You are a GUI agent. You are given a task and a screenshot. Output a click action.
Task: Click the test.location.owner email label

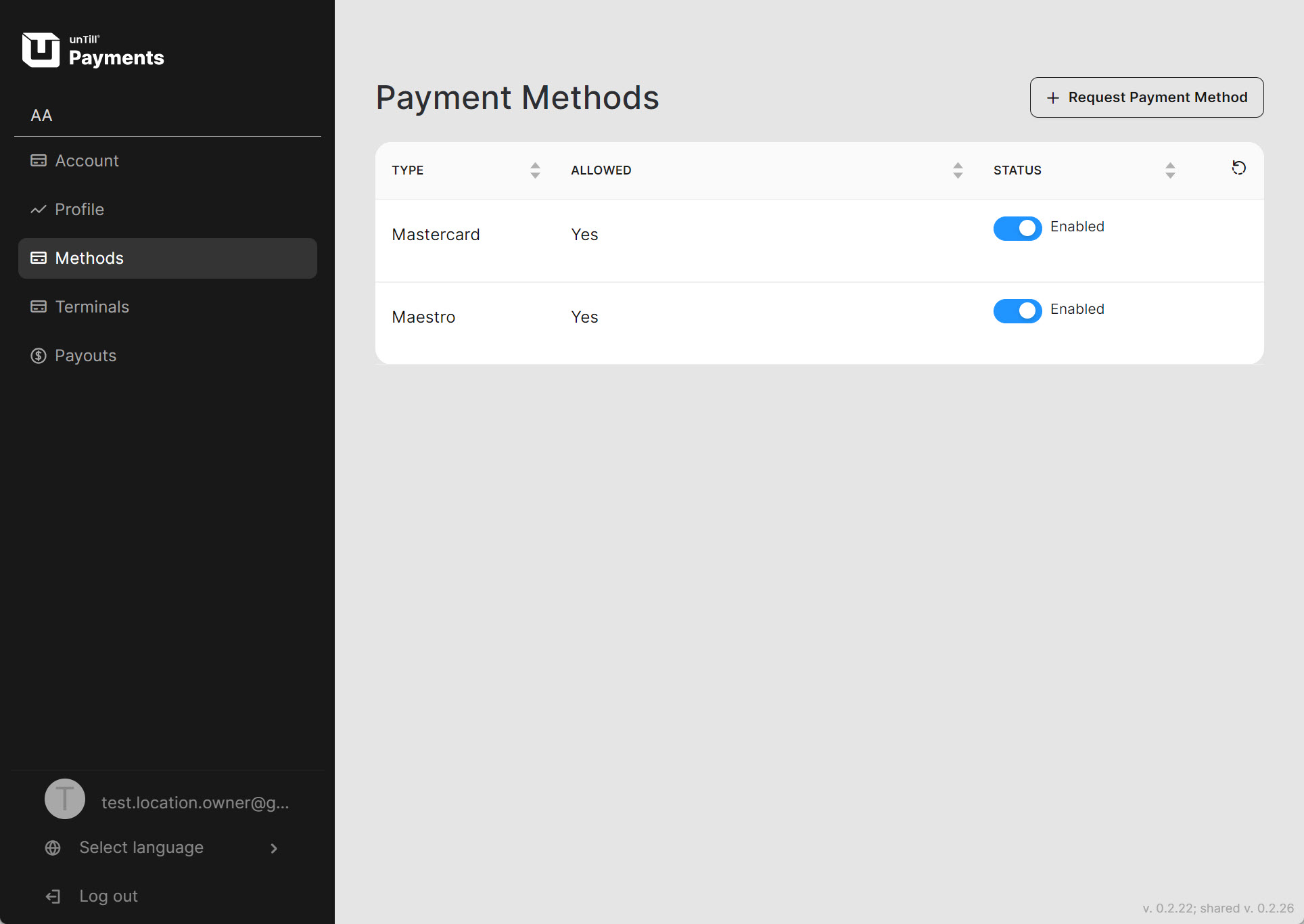click(x=195, y=803)
